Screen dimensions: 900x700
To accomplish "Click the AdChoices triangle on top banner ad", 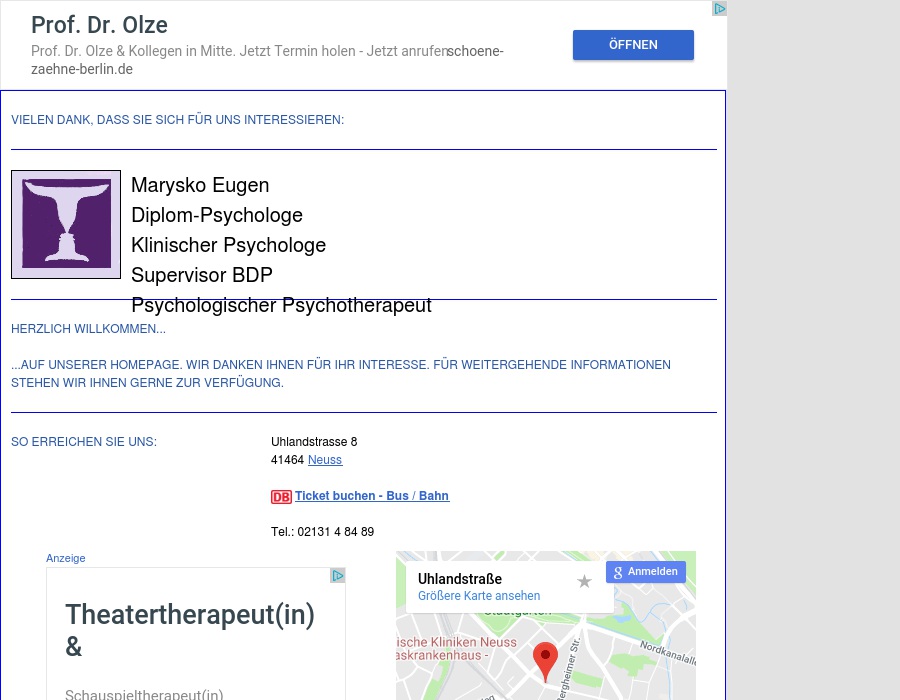I will click(x=718, y=9).
